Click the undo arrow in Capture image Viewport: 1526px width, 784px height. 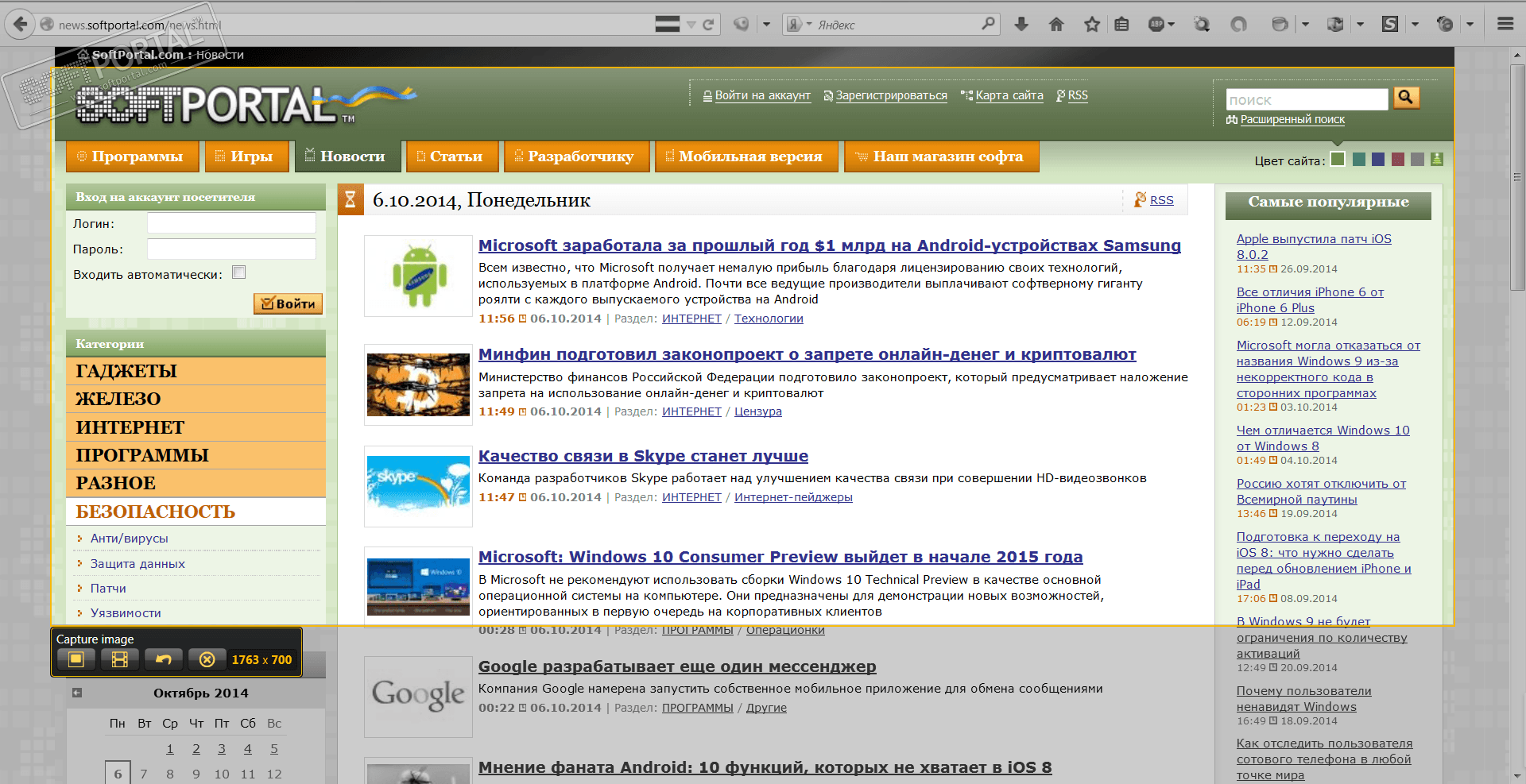coord(164,659)
